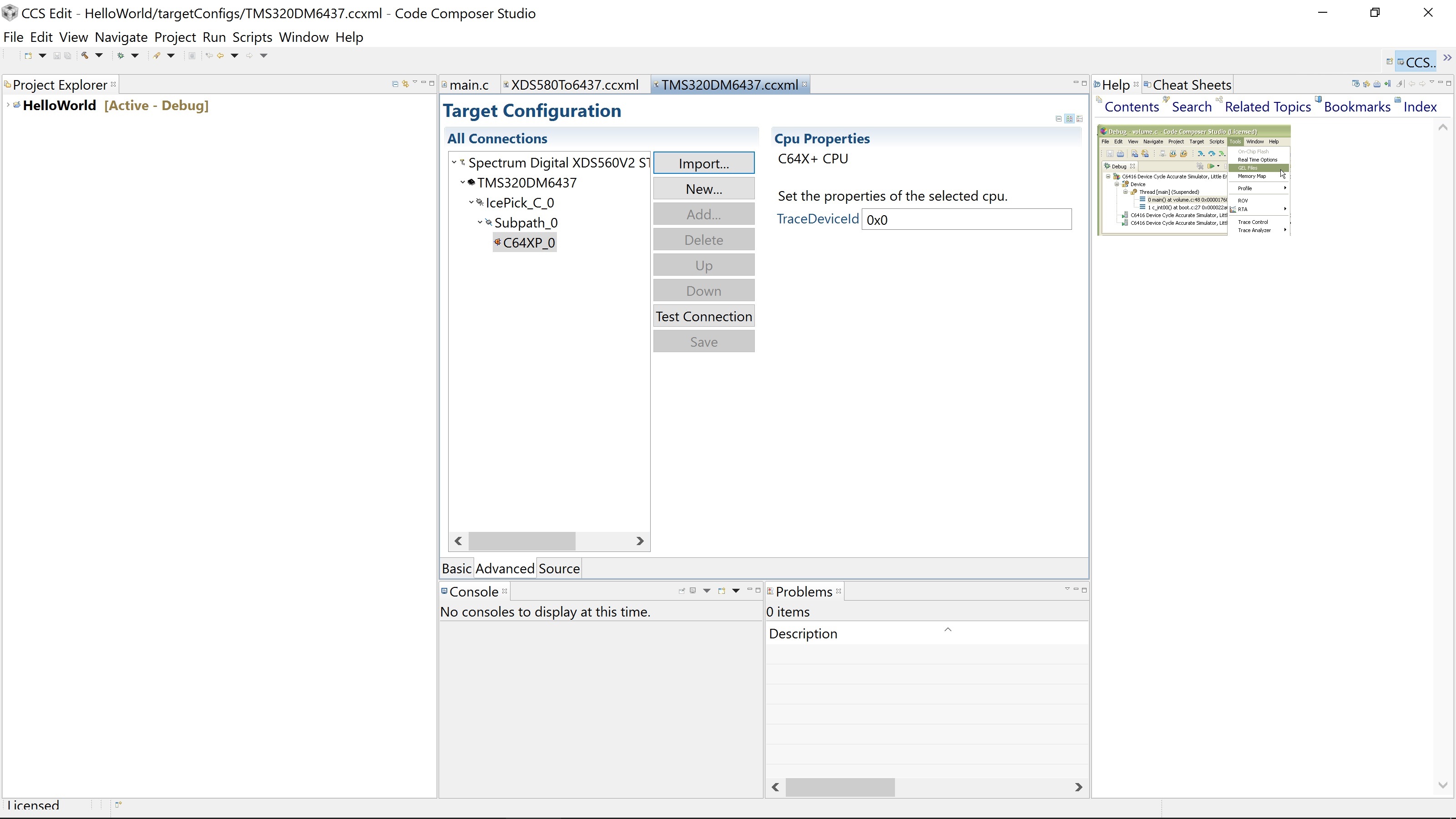Viewport: 1456px width, 819px height.
Task: Open New toolbar dropdown arrow
Action: pos(42,56)
